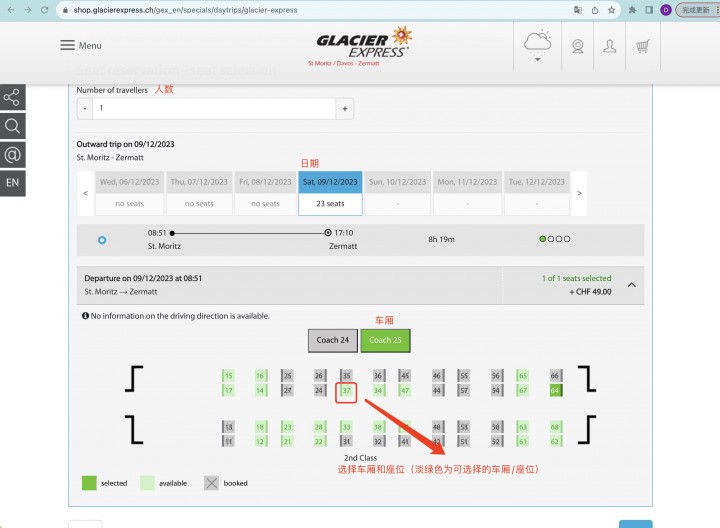720x528 pixels.
Task: Select available seat 37
Action: 346,391
